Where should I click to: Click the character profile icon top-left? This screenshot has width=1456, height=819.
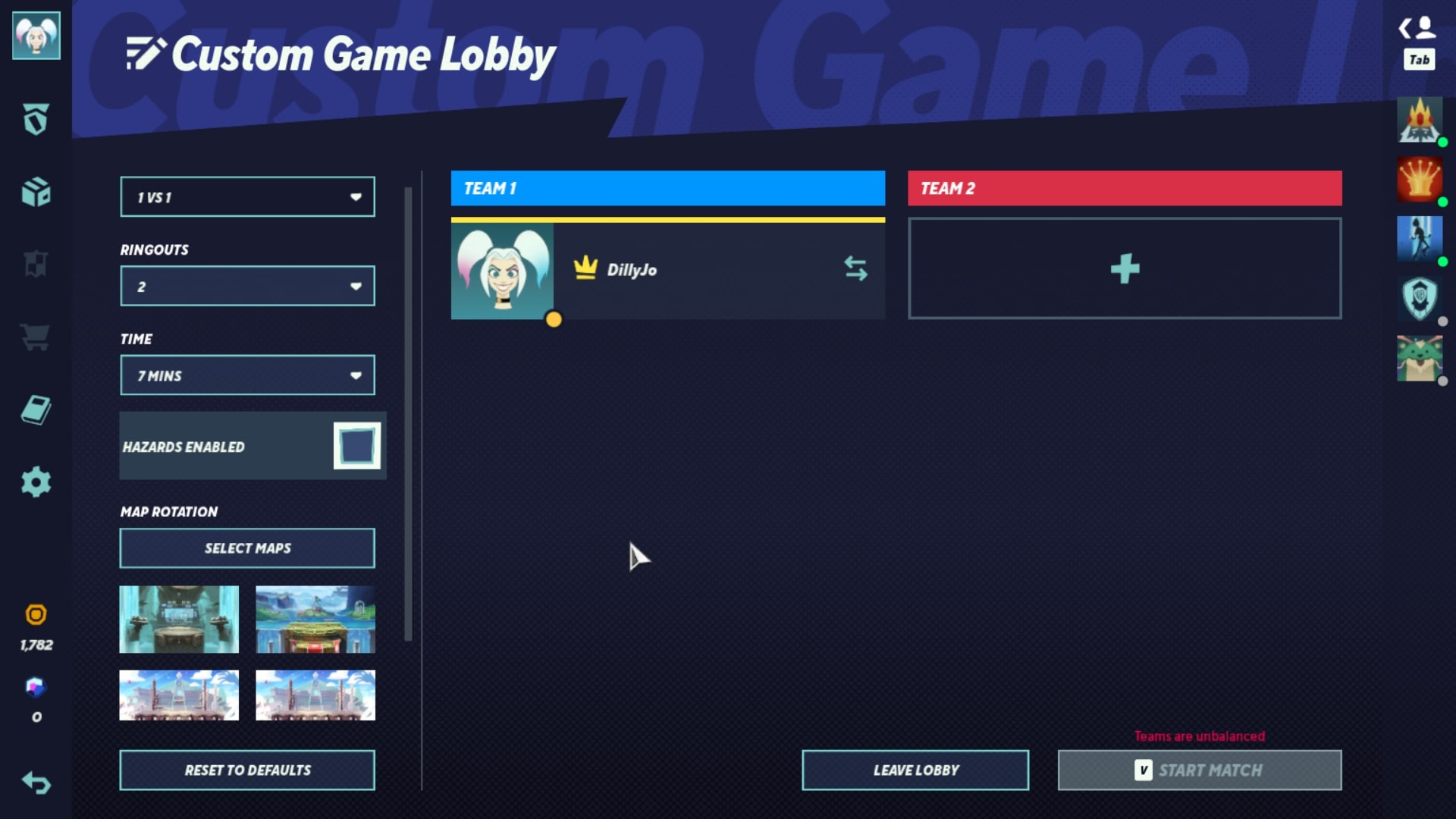[36, 35]
